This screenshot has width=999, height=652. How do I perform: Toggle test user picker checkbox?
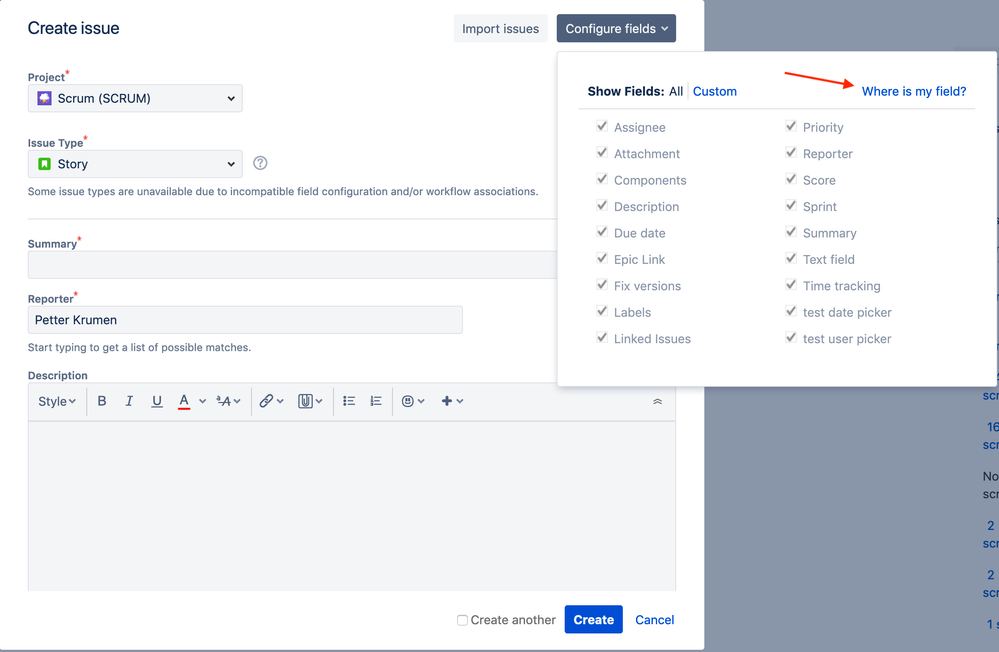[791, 338]
